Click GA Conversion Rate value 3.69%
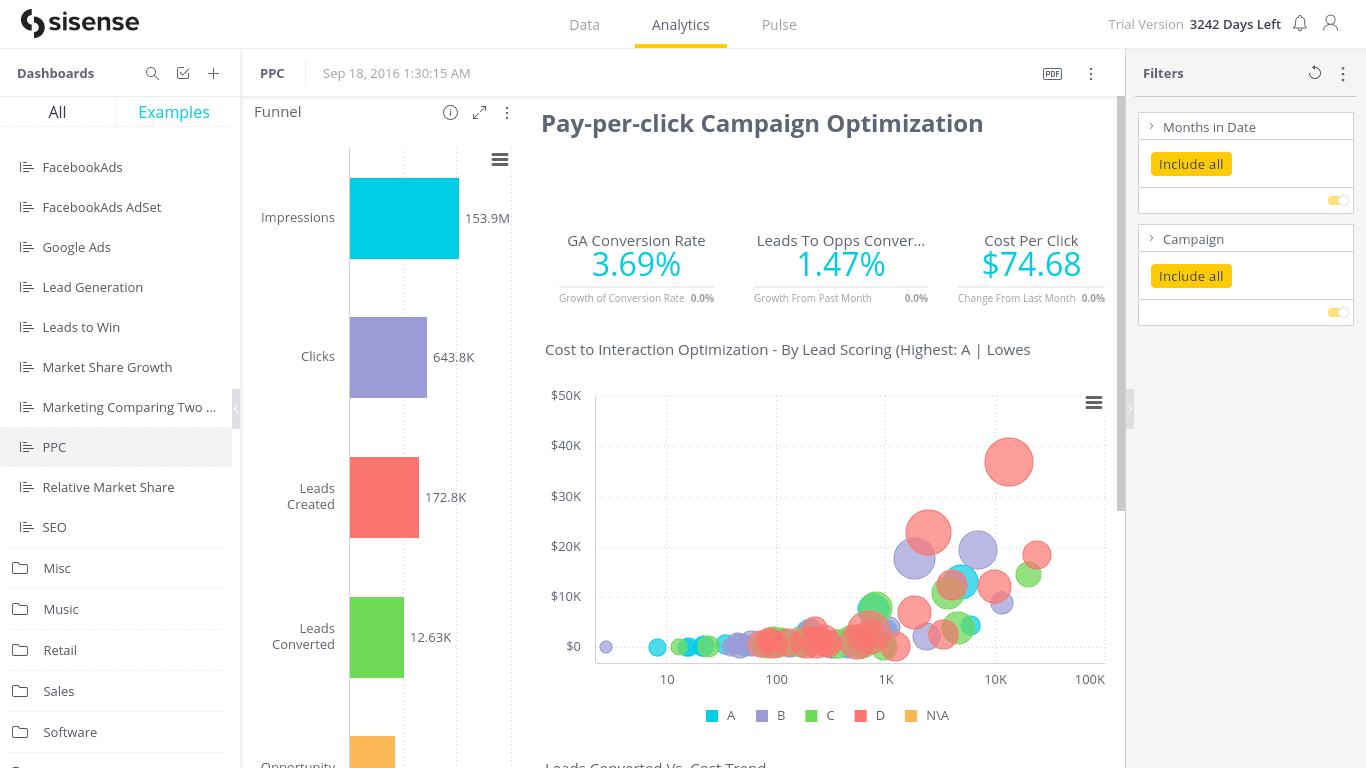The image size is (1366, 768). coord(636,264)
